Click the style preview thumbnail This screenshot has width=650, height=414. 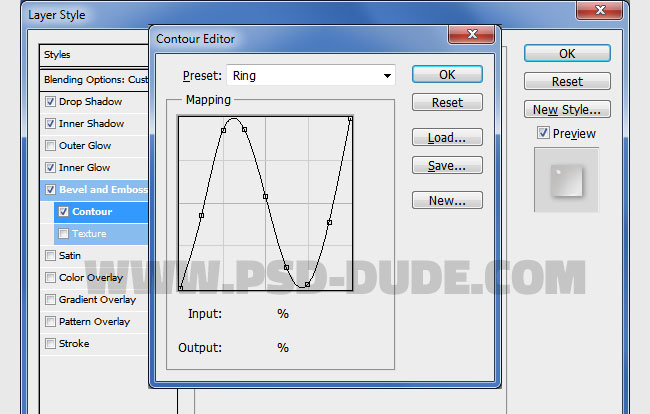(566, 180)
